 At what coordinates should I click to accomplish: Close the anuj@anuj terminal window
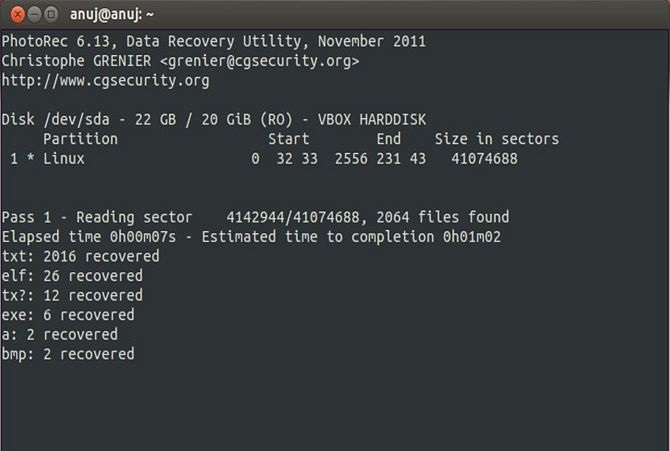tap(18, 15)
